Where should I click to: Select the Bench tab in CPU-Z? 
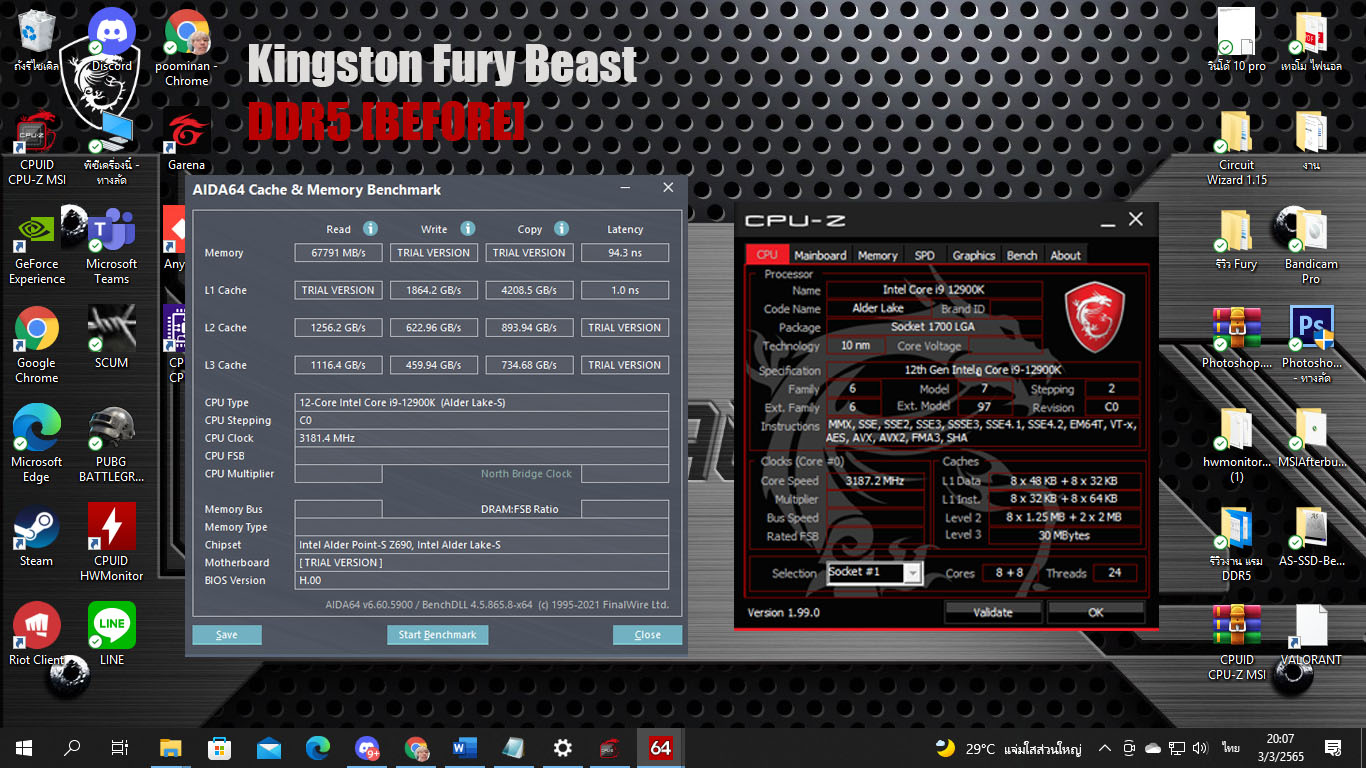[1022, 255]
